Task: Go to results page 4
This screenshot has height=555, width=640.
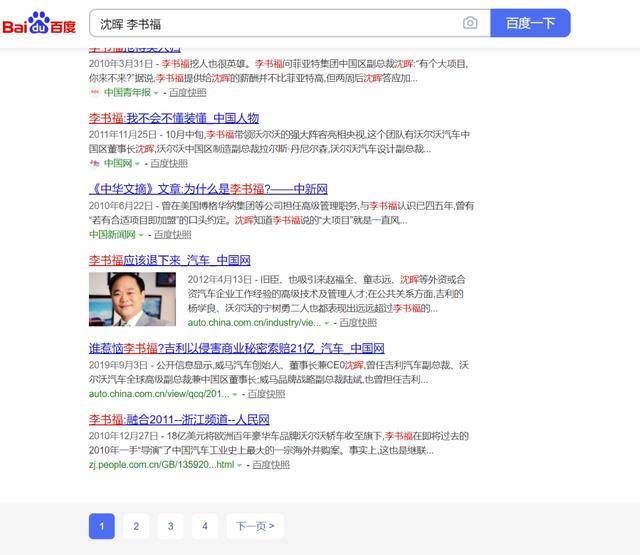Action: click(x=205, y=526)
